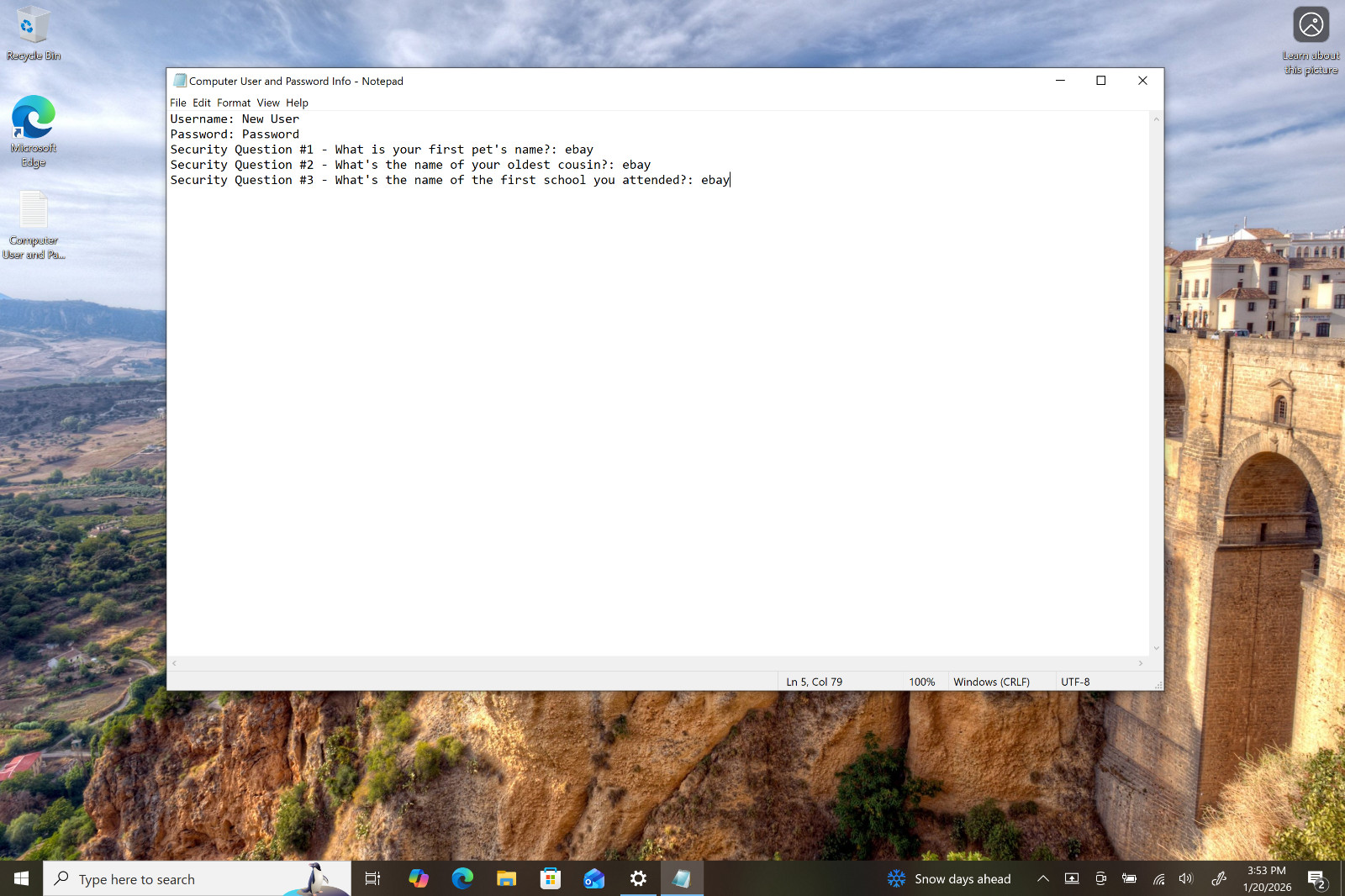
Task: Minimize the Notepad window
Action: pyautogui.click(x=1060, y=81)
